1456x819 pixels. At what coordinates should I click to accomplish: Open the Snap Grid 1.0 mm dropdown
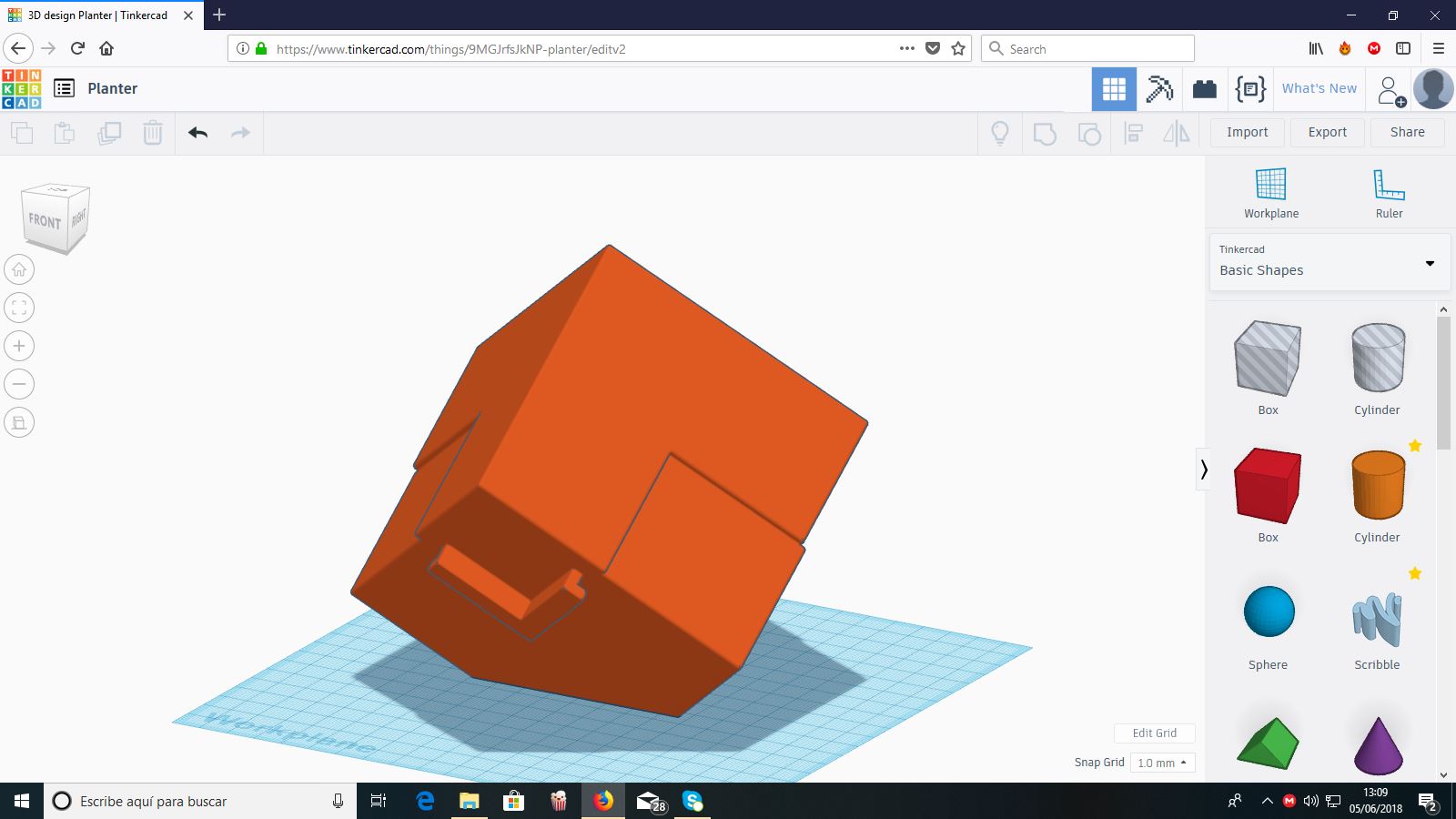(1162, 763)
